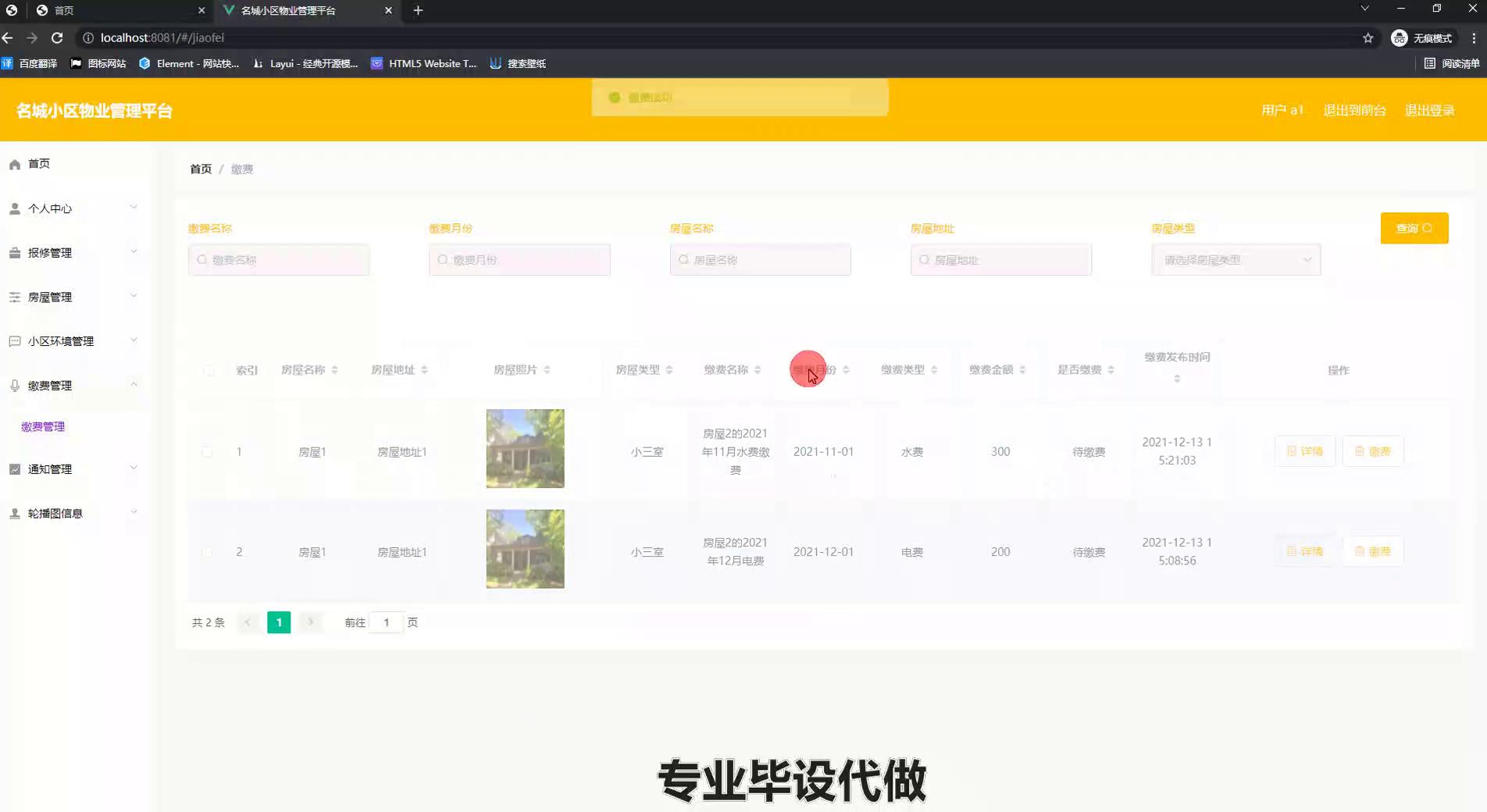The height and width of the screenshot is (812, 1487).
Task: Click the chart icon beside 通知管理
Action: click(x=15, y=469)
